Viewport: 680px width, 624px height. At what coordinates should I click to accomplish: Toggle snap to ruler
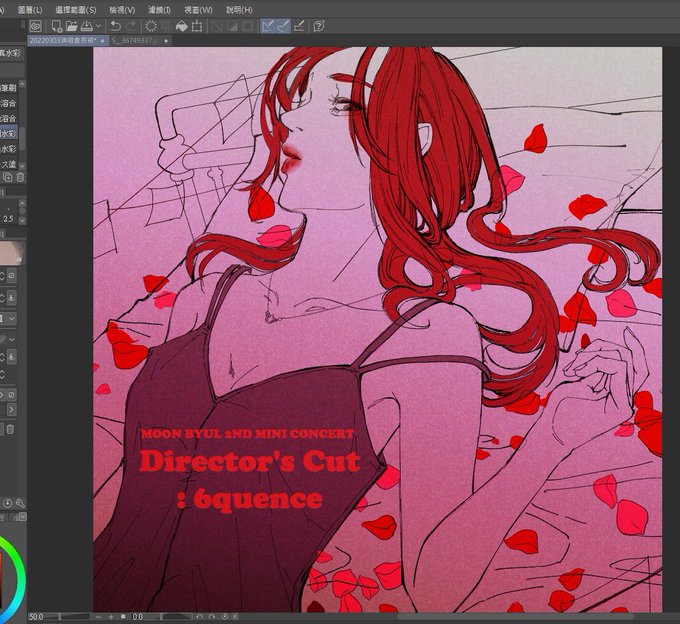pos(268,26)
